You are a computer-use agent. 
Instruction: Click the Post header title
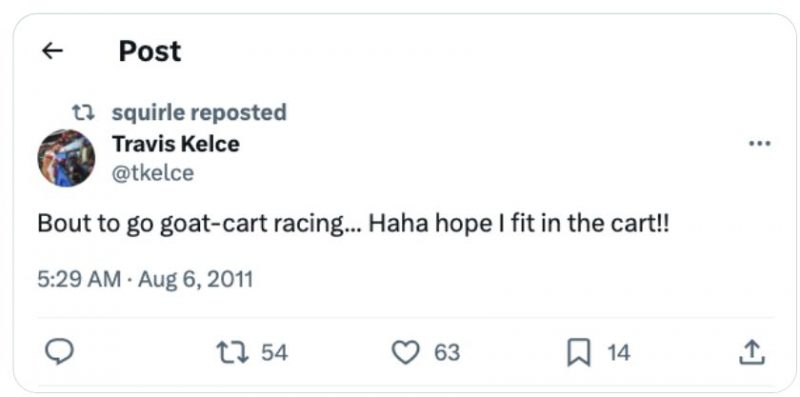(x=149, y=51)
